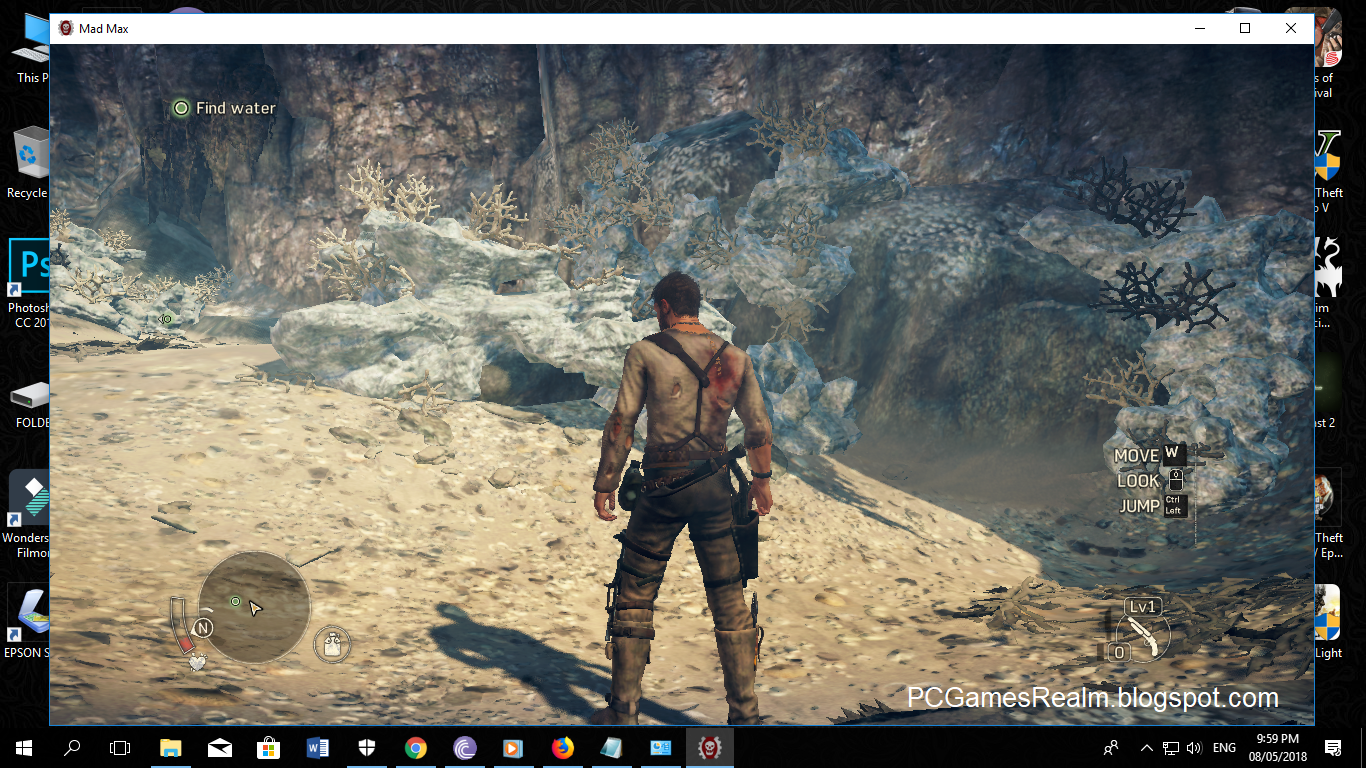
Task: Select the Wondershare Filmora desktop shortcut
Action: (x=27, y=515)
